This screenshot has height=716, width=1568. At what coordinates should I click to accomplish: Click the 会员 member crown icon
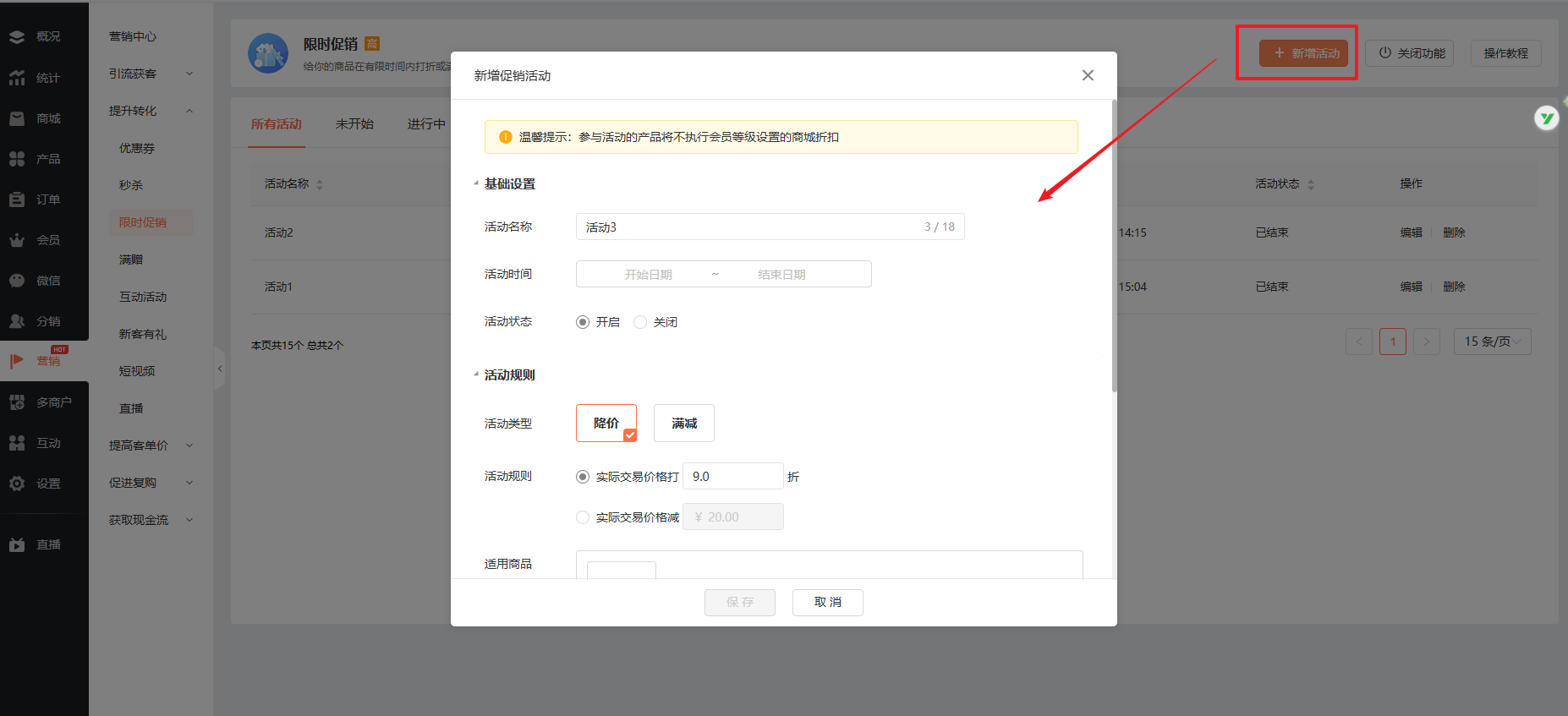coord(17,240)
